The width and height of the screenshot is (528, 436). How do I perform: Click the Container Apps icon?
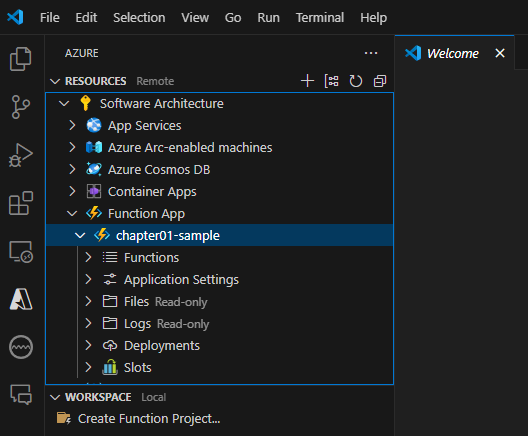point(94,191)
